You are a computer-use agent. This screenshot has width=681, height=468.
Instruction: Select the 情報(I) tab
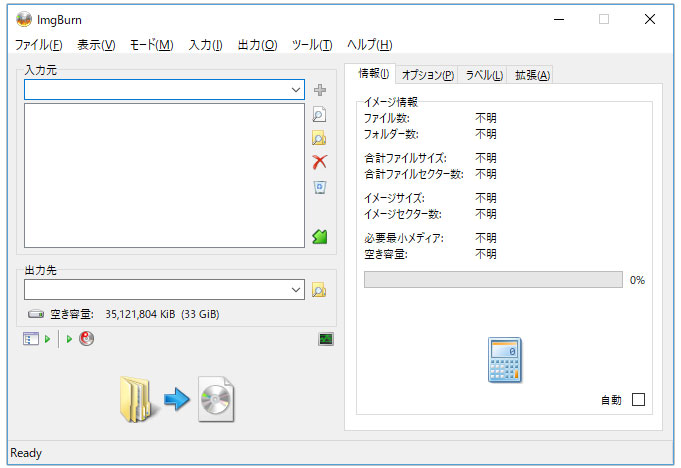373,74
